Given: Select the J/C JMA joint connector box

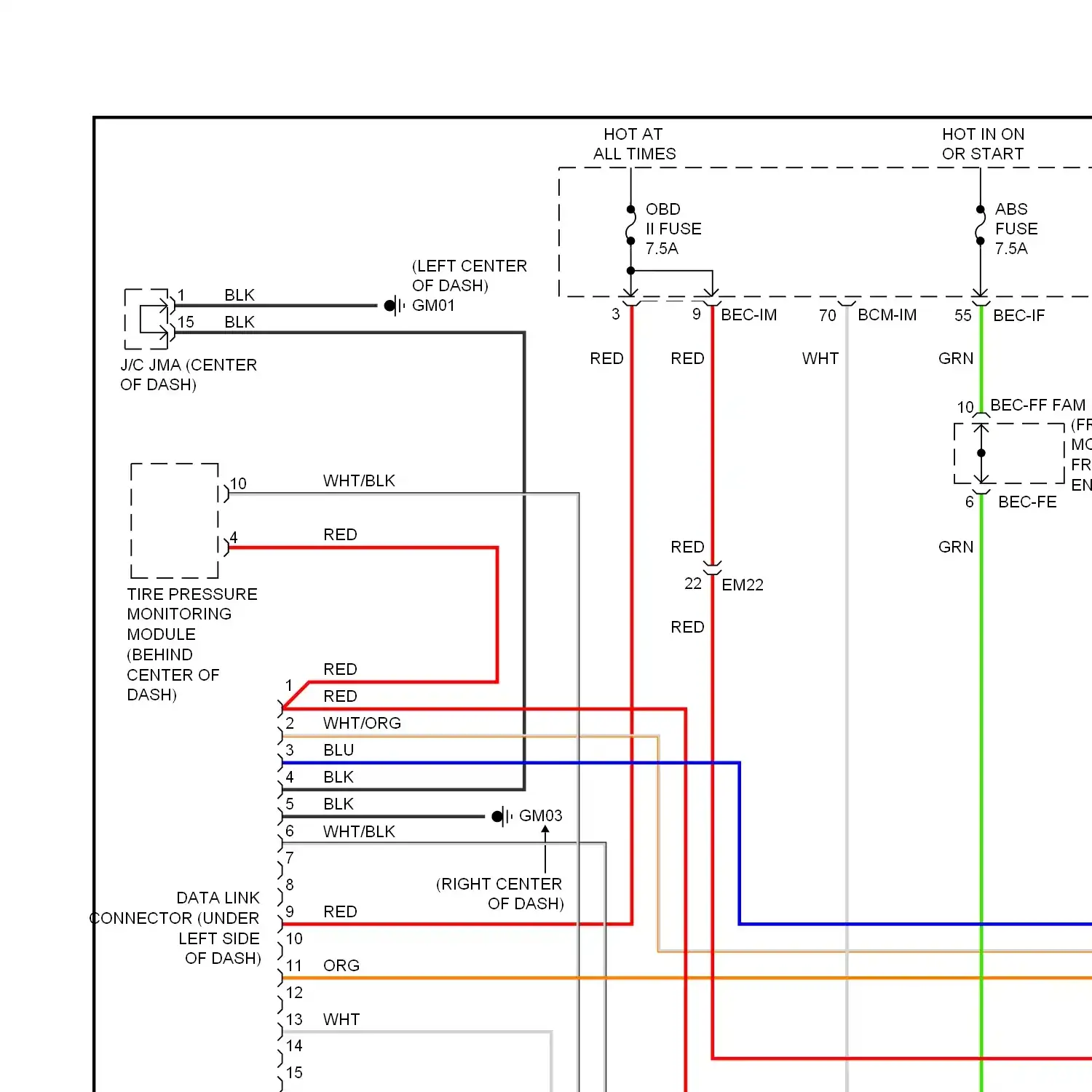Looking at the screenshot, I should click(147, 319).
